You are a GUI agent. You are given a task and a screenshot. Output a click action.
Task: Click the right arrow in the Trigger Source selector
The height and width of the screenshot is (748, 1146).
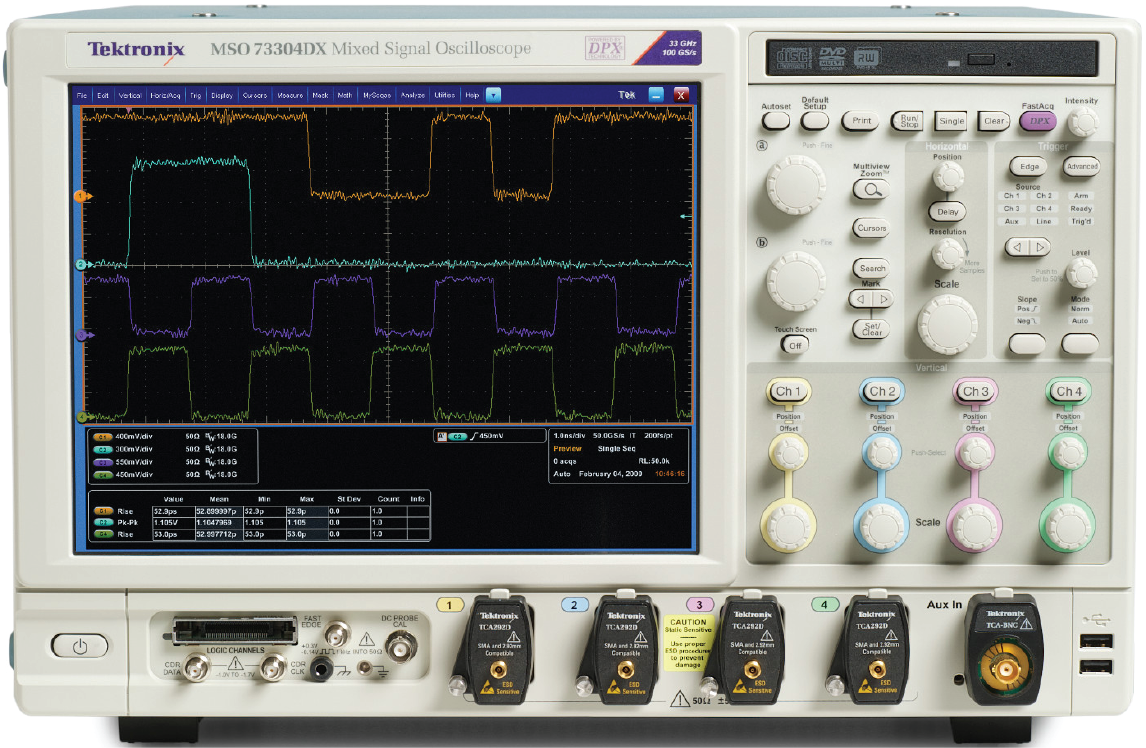1040,247
